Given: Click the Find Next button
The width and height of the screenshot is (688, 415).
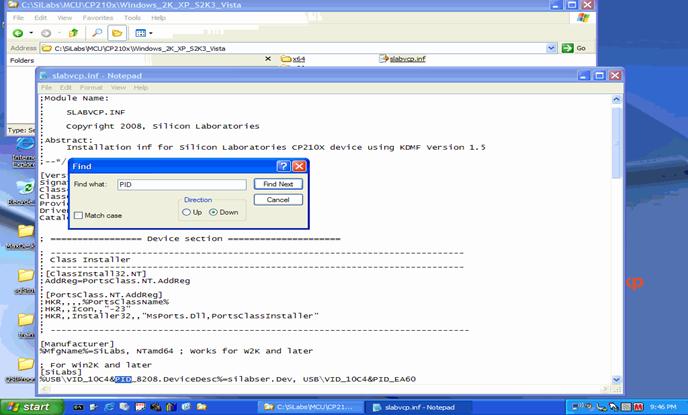Looking at the screenshot, I should pyautogui.click(x=278, y=184).
